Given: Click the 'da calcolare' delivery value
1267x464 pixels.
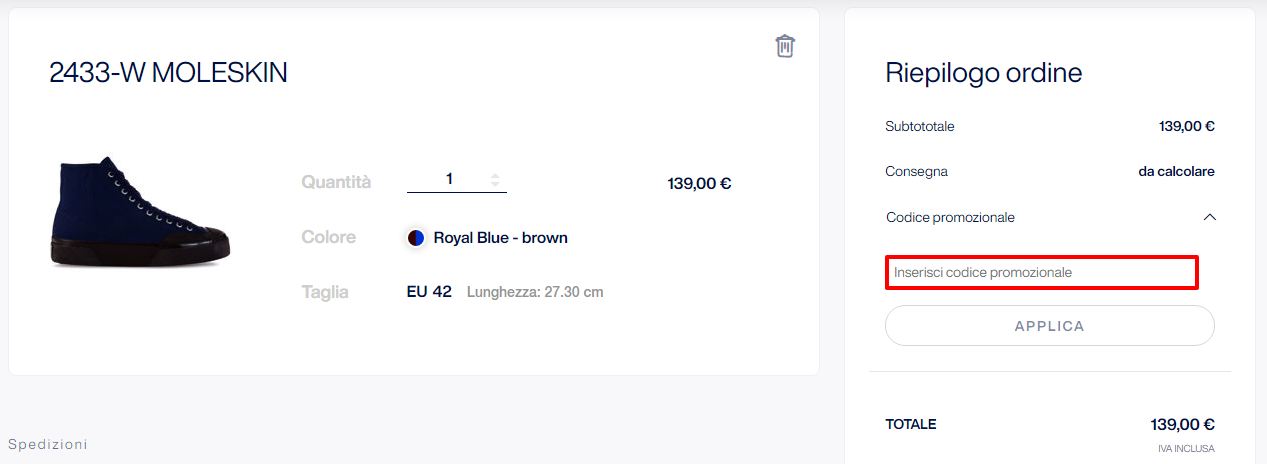Looking at the screenshot, I should (1176, 171).
